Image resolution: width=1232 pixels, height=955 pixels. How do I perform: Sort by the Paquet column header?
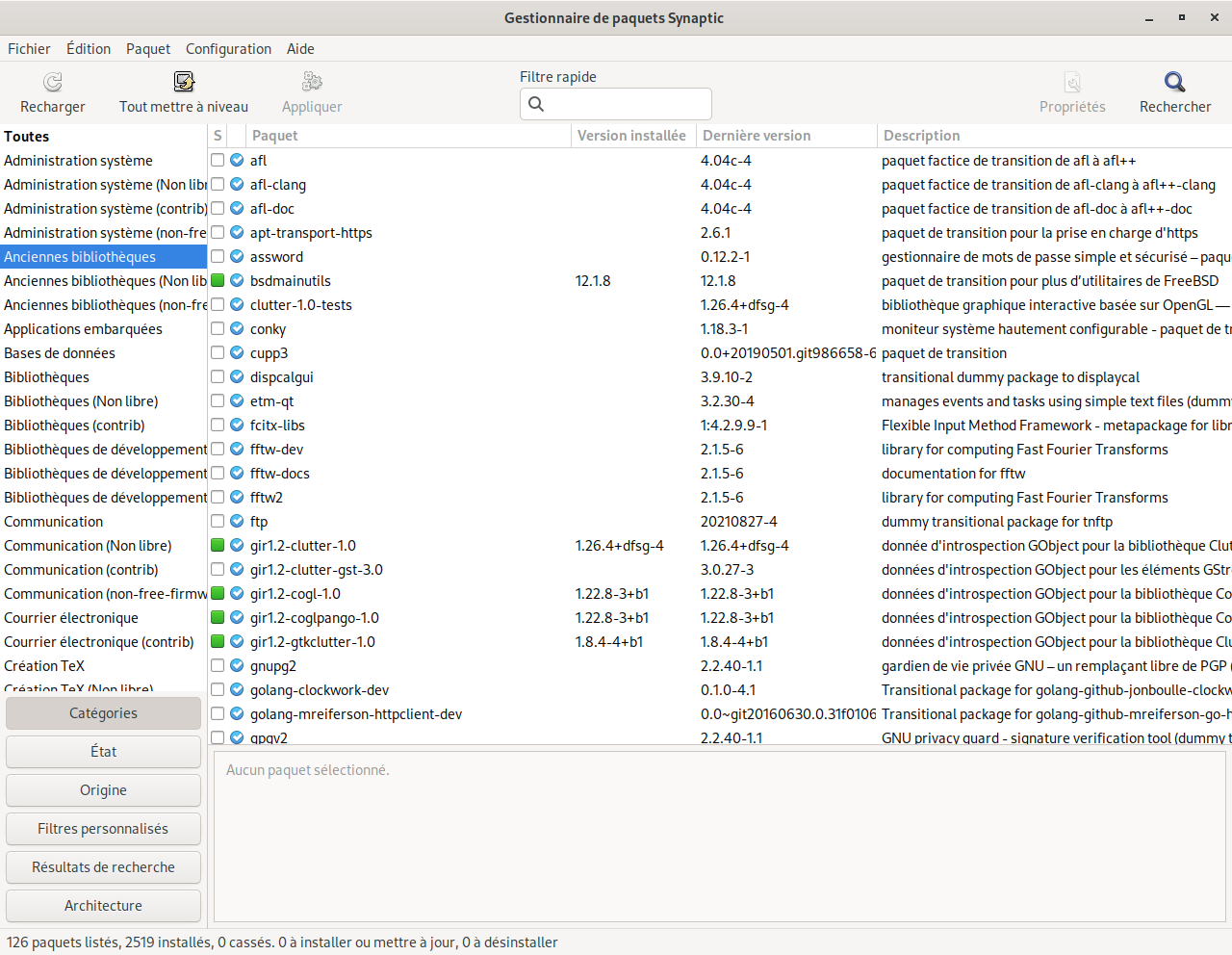click(407, 136)
